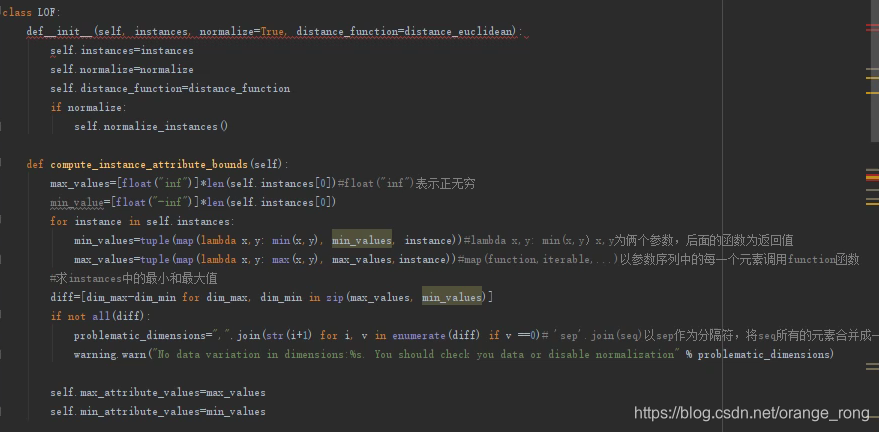Click '% problematic_dimensions)' after the warning string
Image resolution: width=879 pixels, height=432 pixels.
(760, 355)
